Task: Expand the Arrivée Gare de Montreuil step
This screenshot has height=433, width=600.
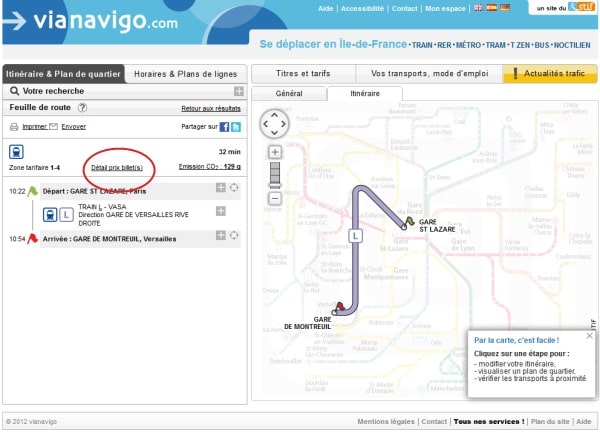Action: pyautogui.click(x=221, y=235)
